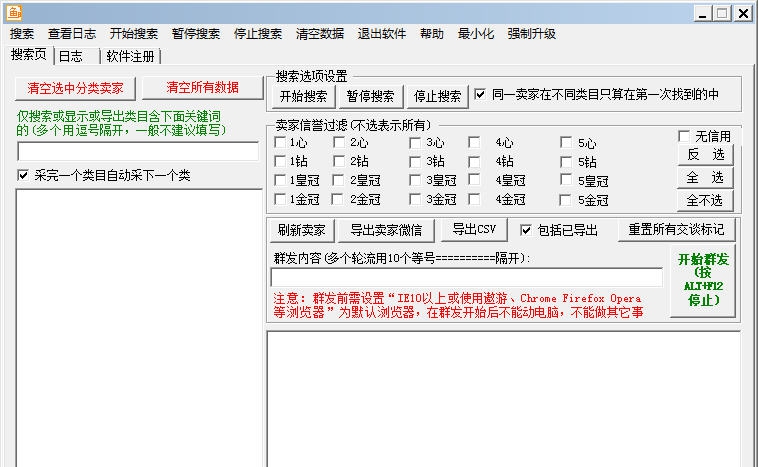Click 停止搜索 button in search options group
758x467 pixels.
point(437,96)
